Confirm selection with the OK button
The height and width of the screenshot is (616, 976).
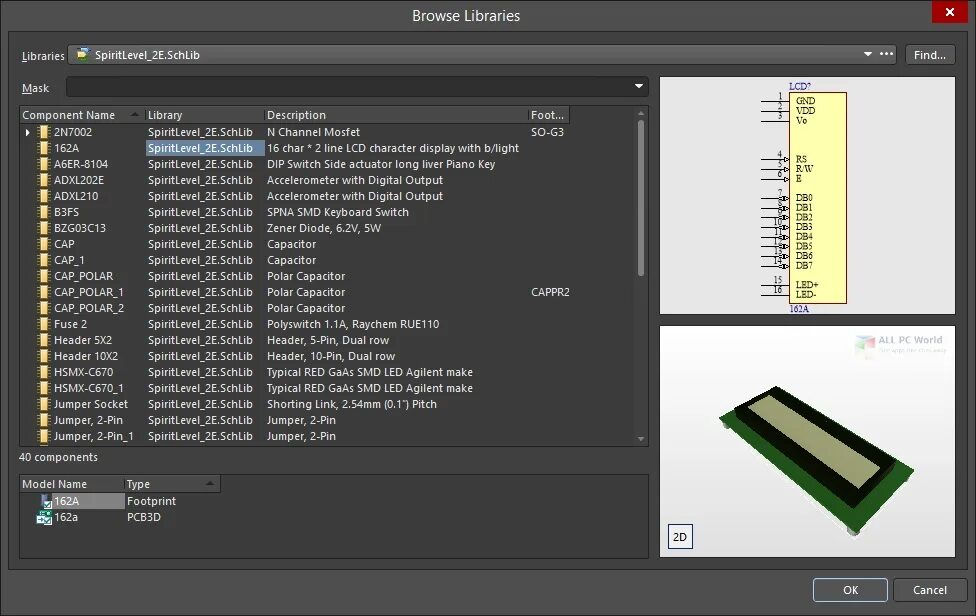849,590
